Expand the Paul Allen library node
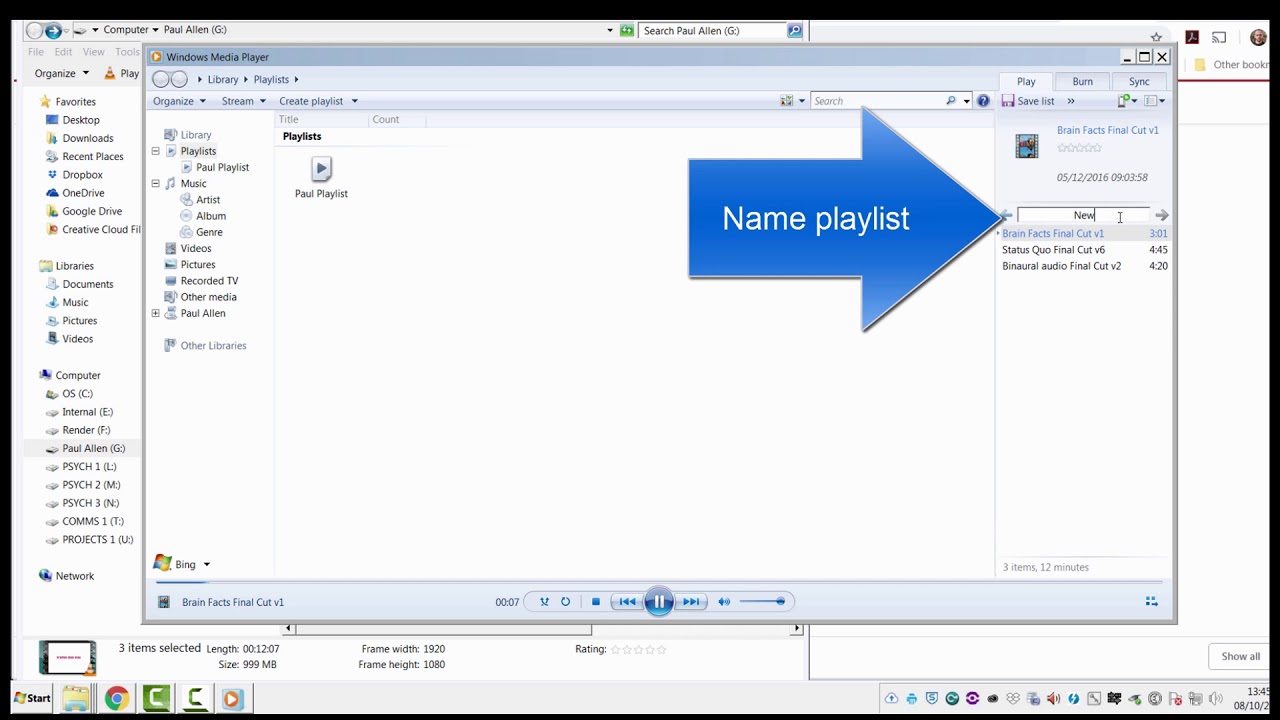The width and height of the screenshot is (1280, 720). point(156,313)
